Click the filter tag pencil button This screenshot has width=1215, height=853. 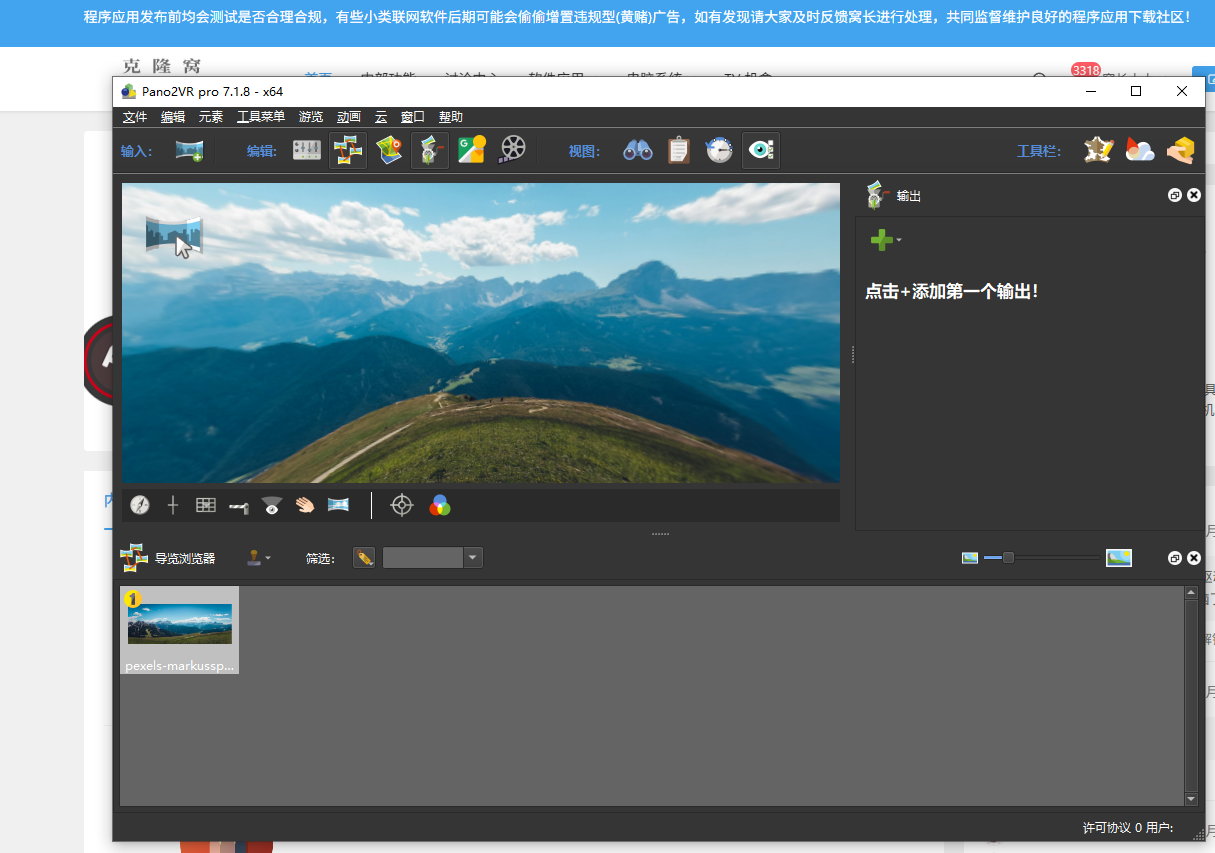(364, 557)
